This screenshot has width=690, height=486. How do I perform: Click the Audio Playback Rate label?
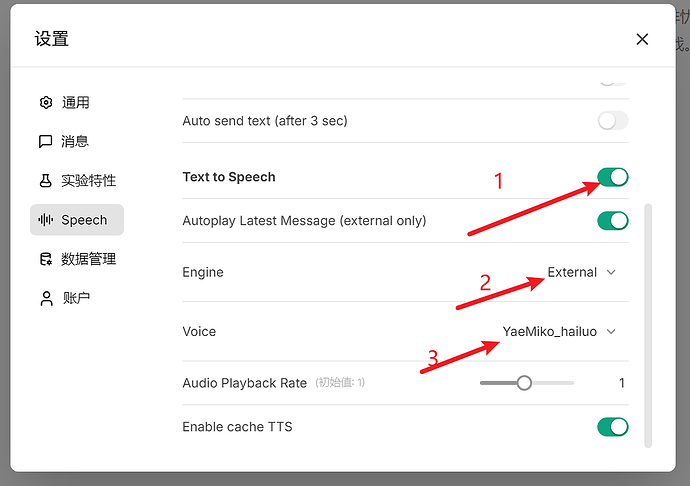(x=245, y=383)
